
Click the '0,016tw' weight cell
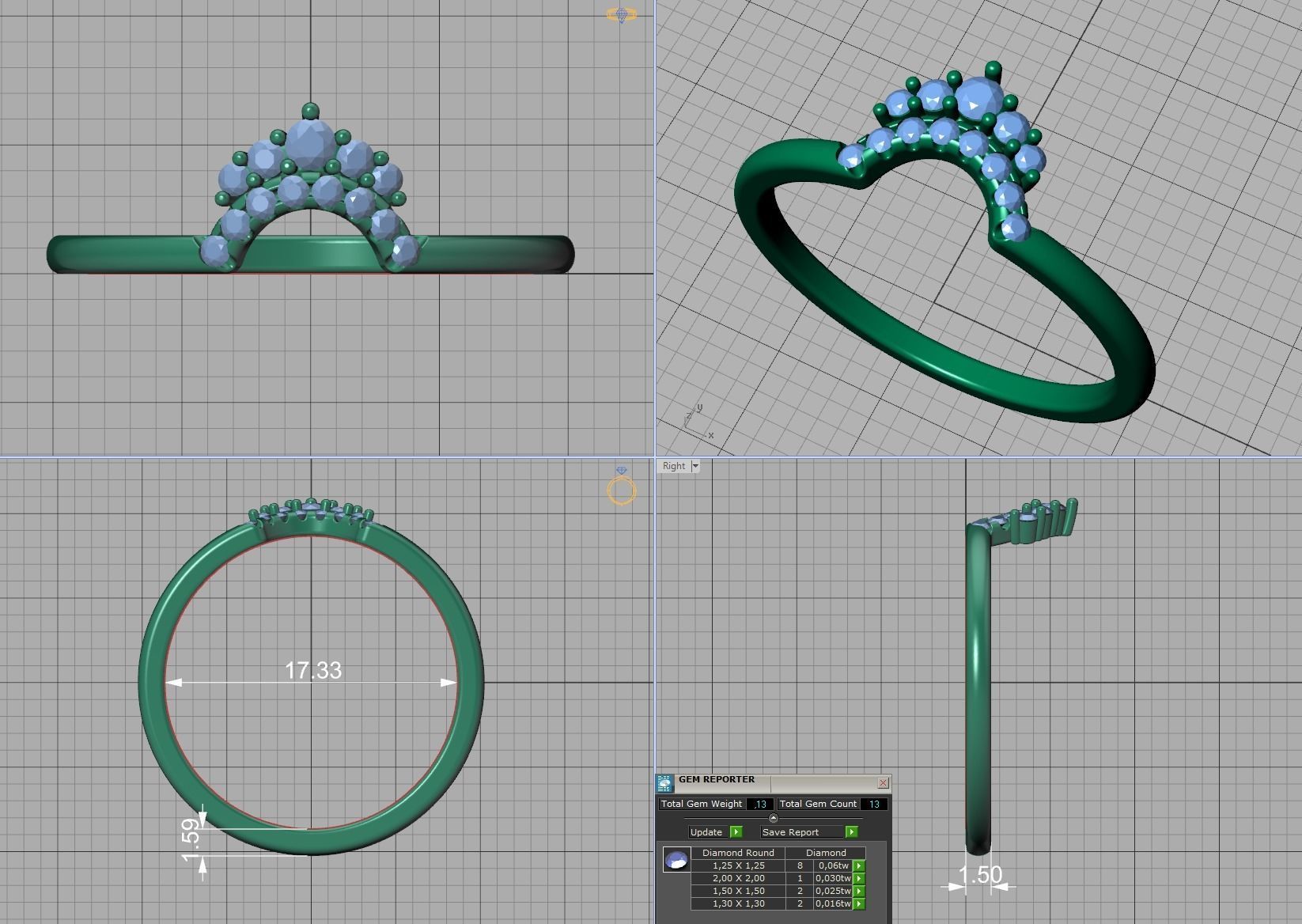point(834,903)
